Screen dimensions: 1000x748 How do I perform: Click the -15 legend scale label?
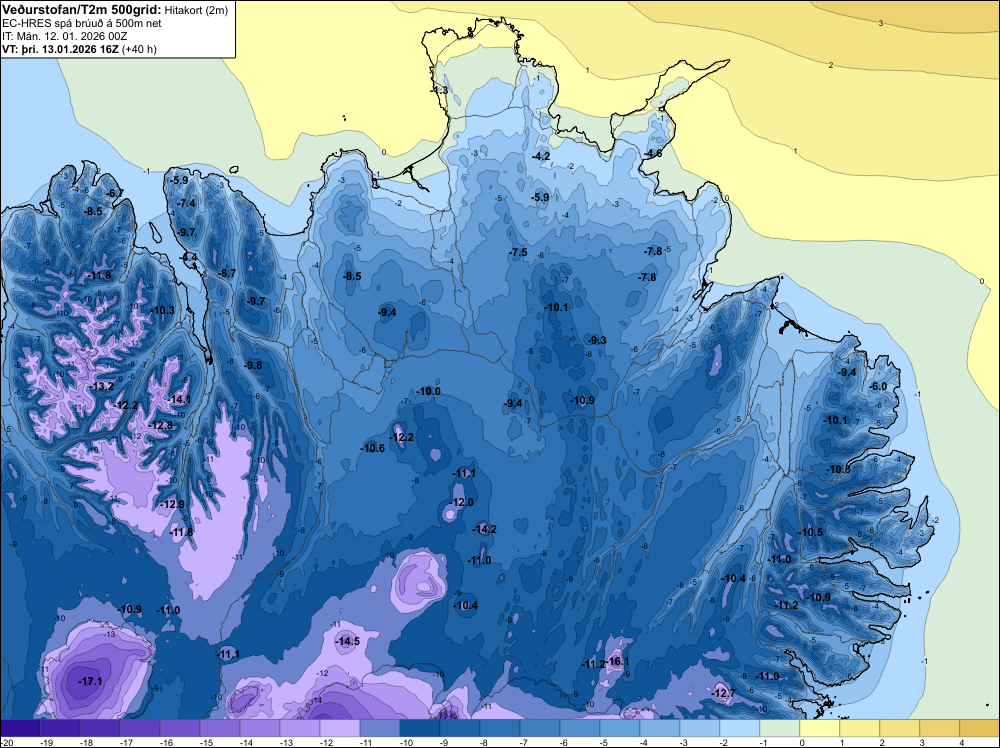(x=205, y=742)
